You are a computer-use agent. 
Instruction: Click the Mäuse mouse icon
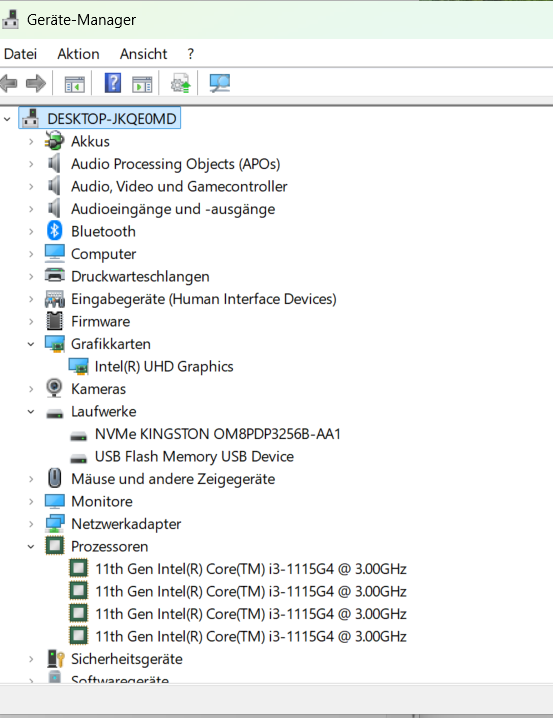click(54, 479)
